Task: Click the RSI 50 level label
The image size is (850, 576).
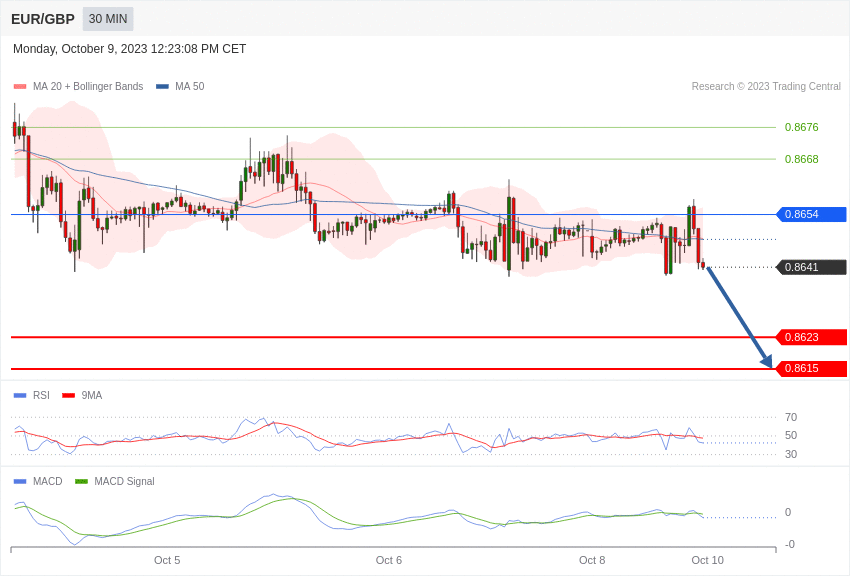Action: pyautogui.click(x=791, y=435)
